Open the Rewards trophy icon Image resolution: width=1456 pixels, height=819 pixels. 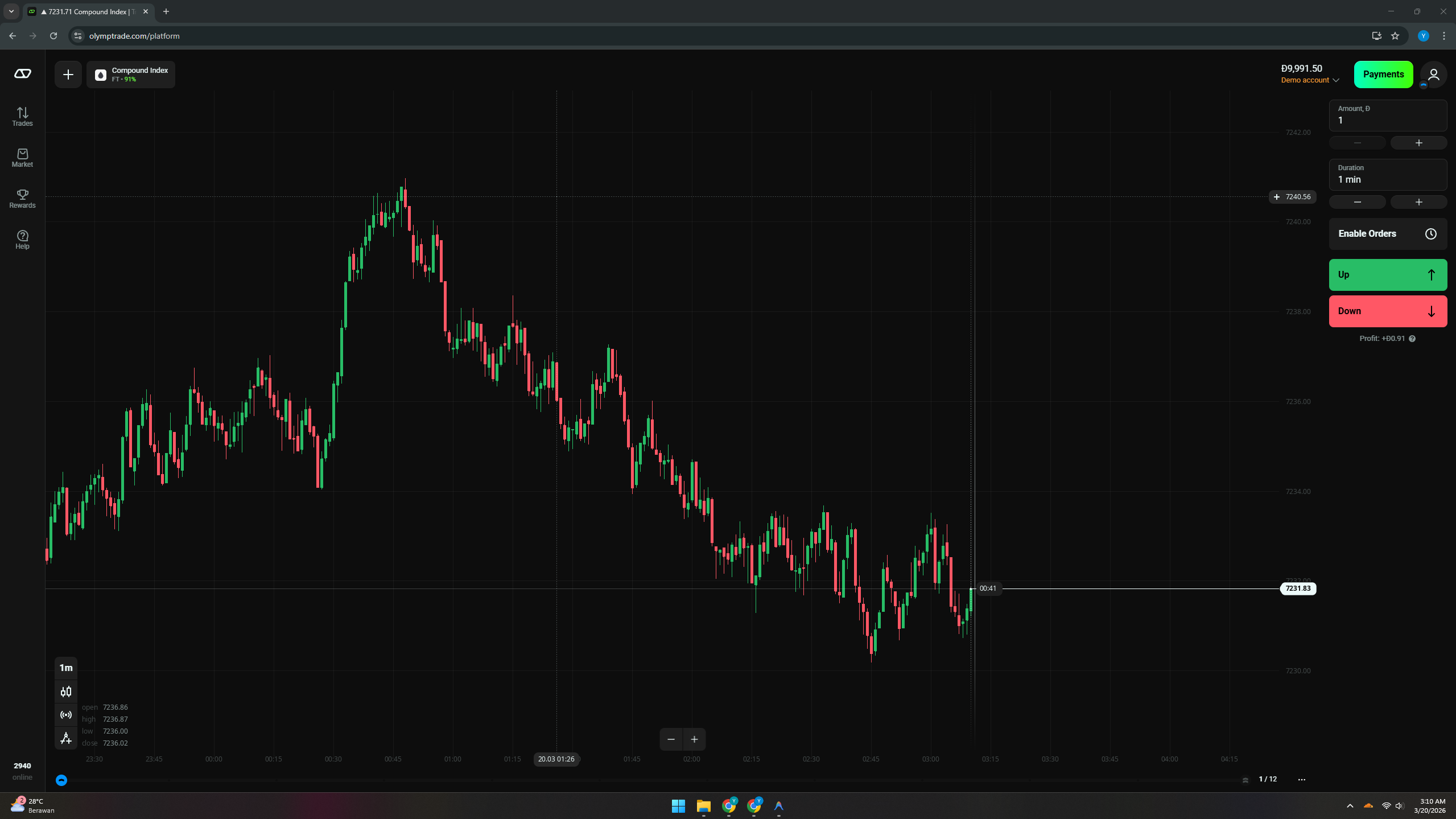click(x=22, y=199)
